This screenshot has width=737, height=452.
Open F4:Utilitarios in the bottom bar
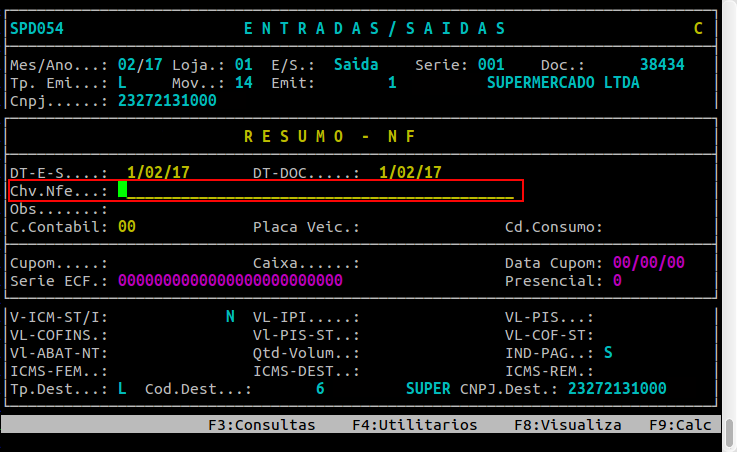415,425
